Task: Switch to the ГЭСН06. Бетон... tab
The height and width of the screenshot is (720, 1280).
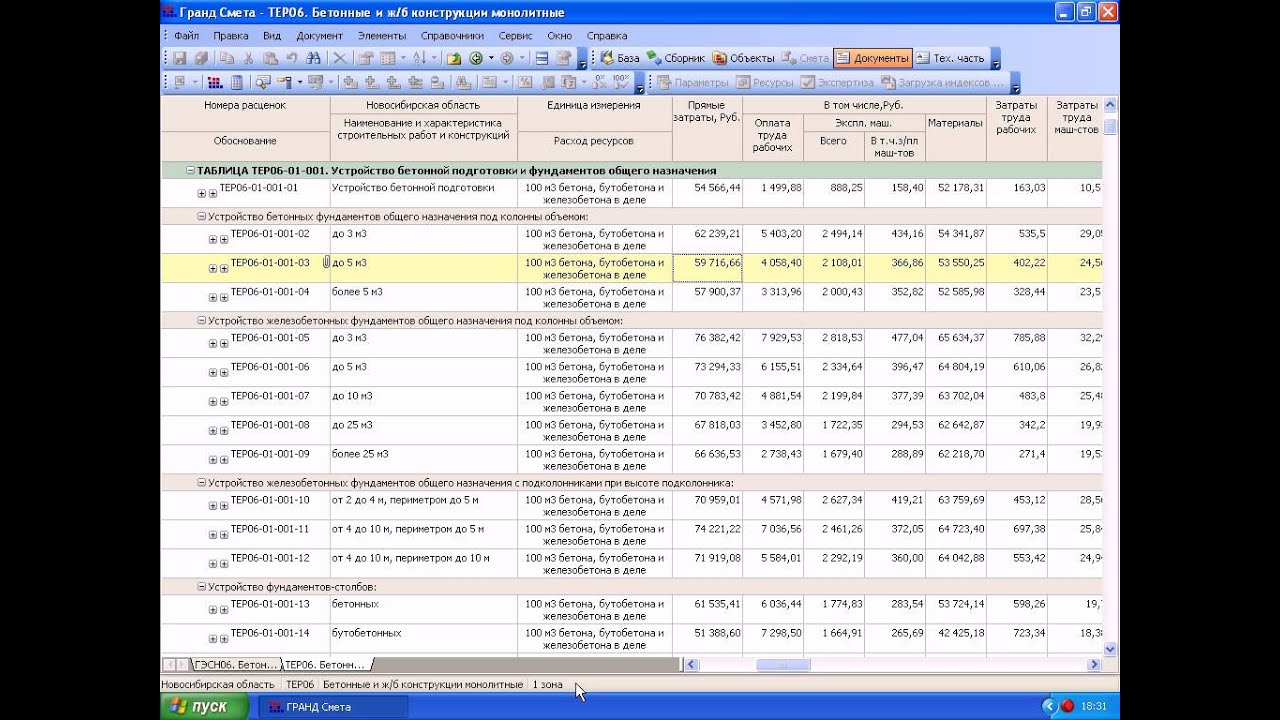Action: click(x=236, y=664)
